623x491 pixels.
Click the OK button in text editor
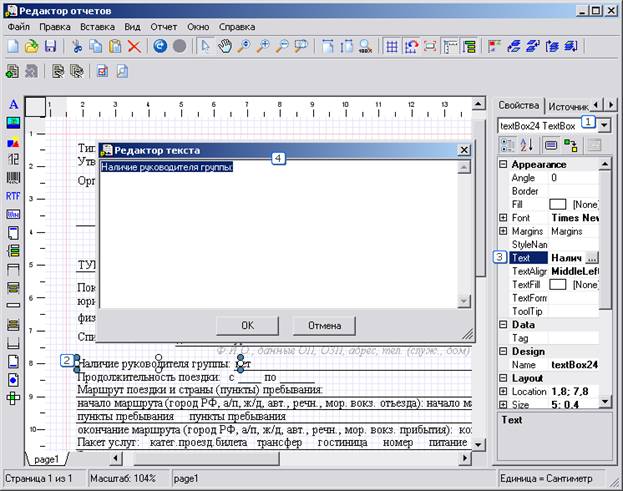[x=247, y=326]
